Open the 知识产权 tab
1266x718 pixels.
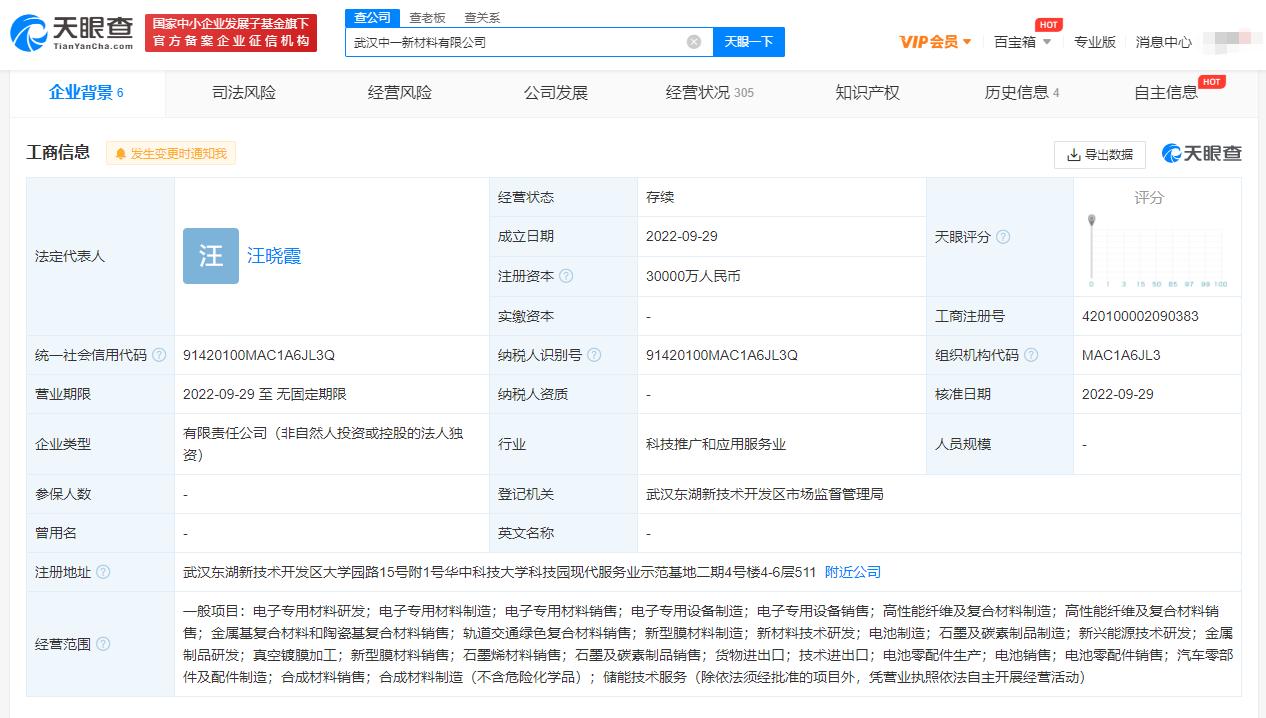click(x=867, y=93)
